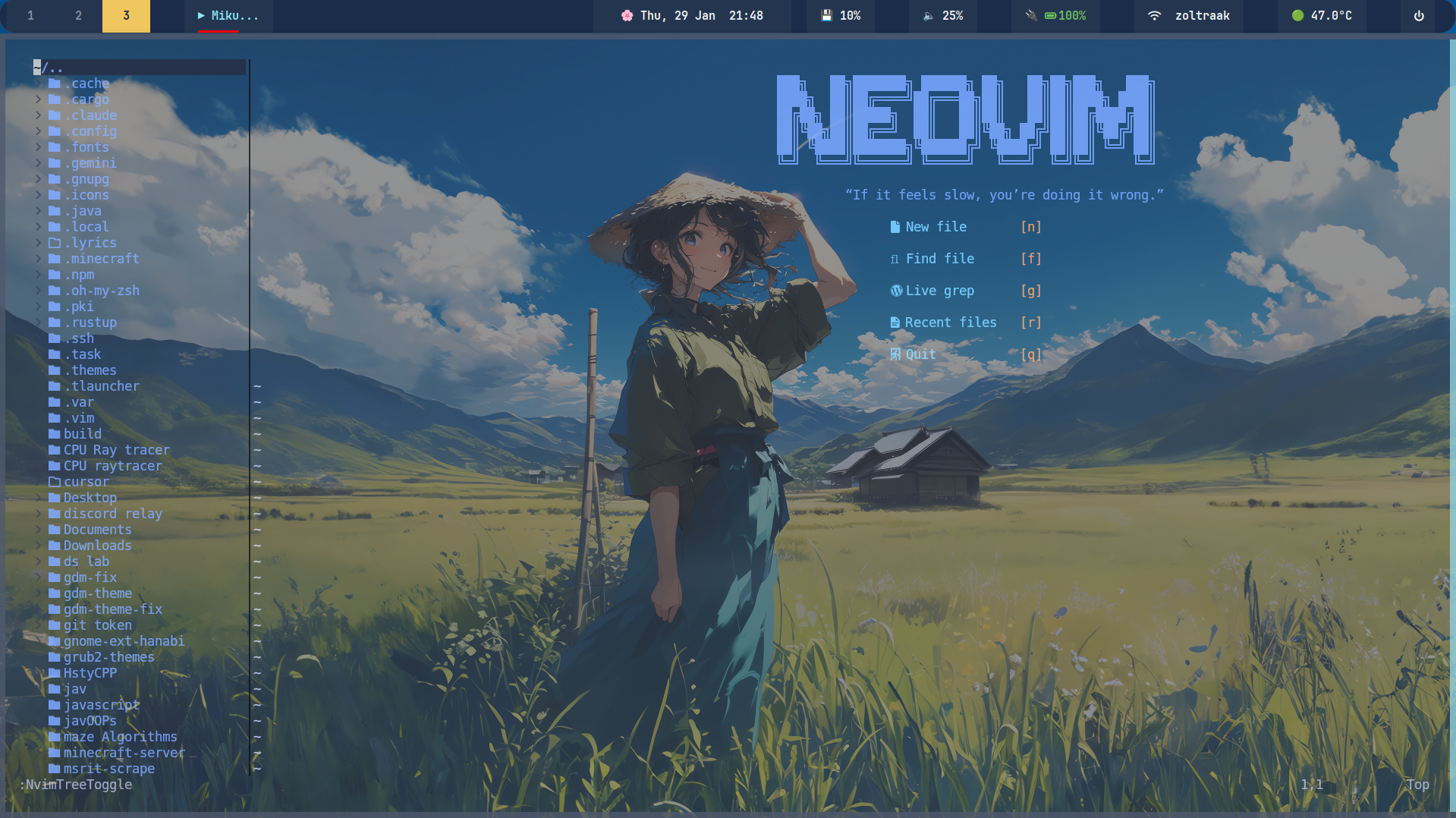1456x818 pixels.
Task: Click the folder icon next to .ssh
Action: click(x=55, y=338)
